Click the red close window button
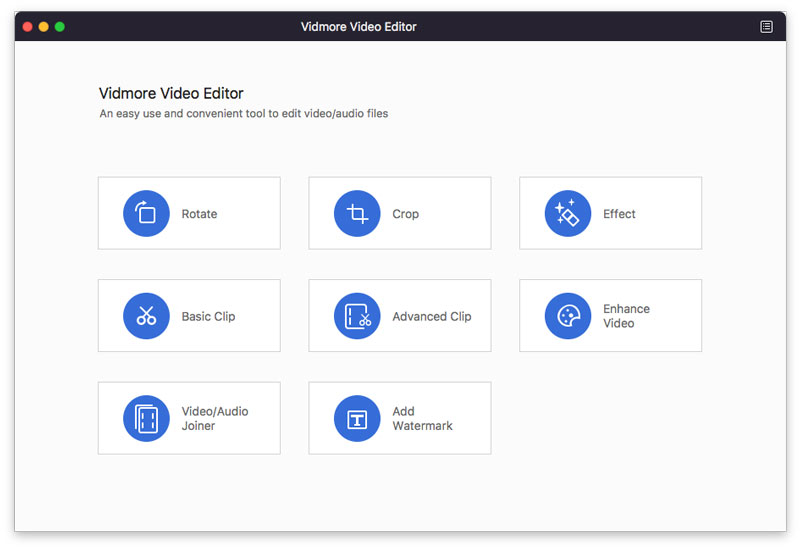The height and width of the screenshot is (549, 800). [x=28, y=27]
